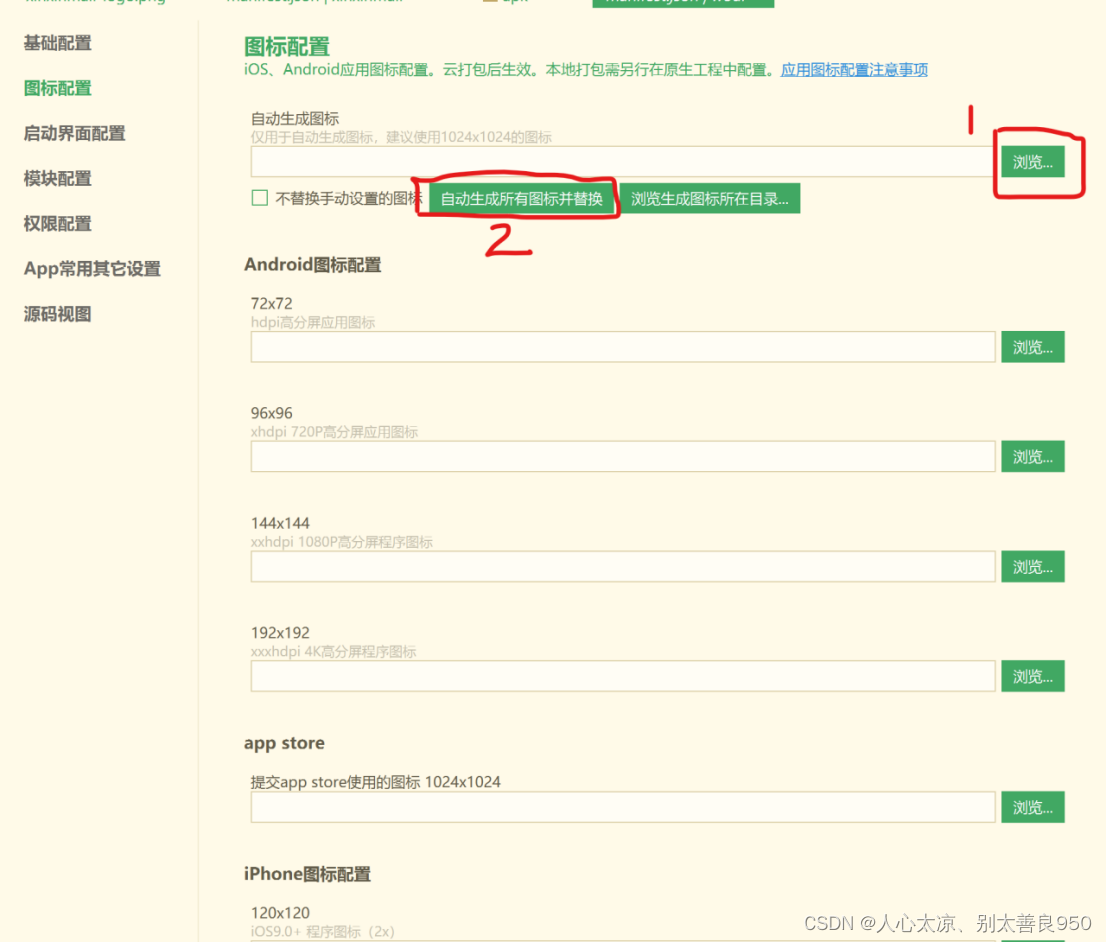
Task: Open App常用其它设置 configuration
Action: pos(91,268)
